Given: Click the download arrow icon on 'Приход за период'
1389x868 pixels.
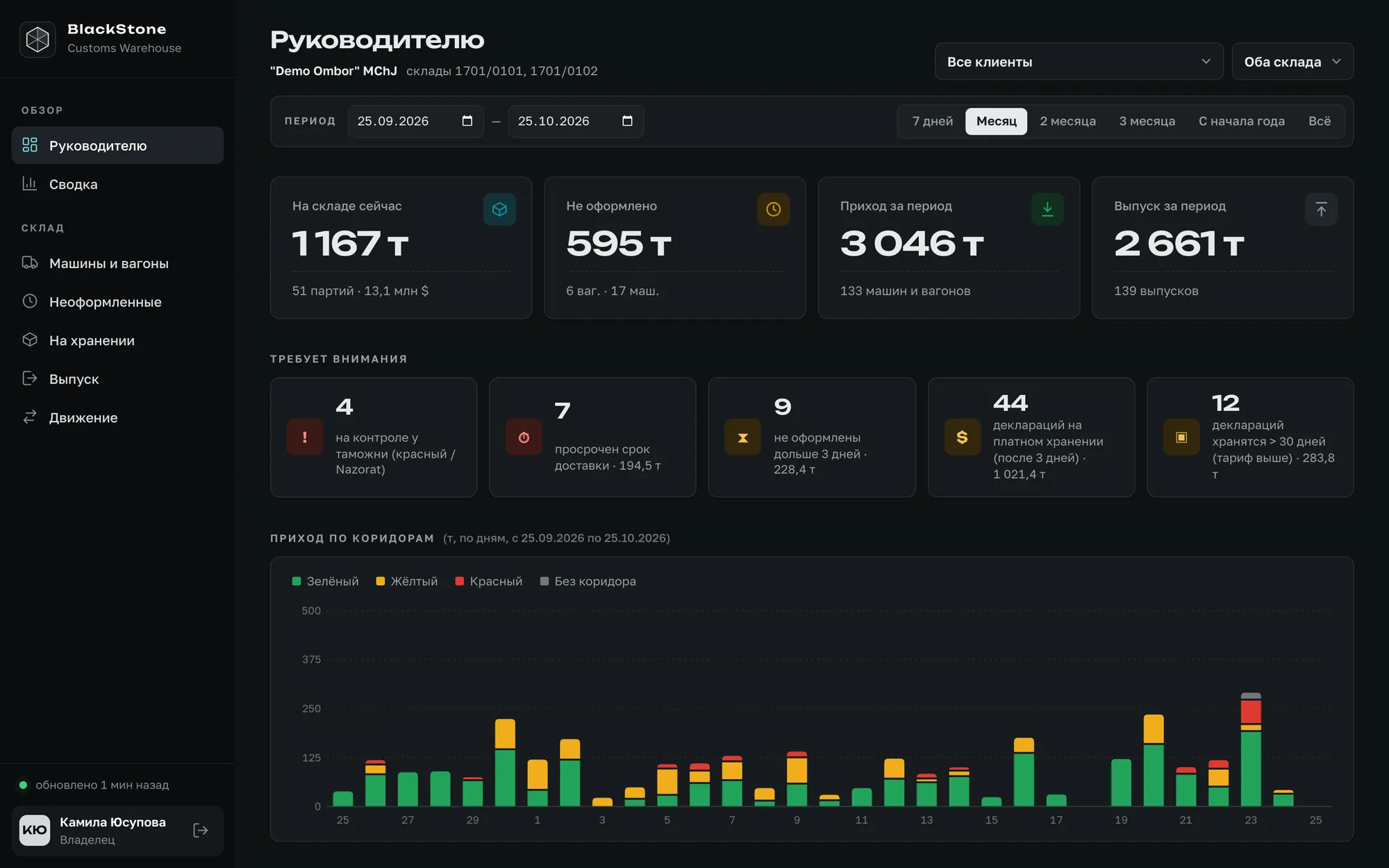Looking at the screenshot, I should click(x=1047, y=209).
